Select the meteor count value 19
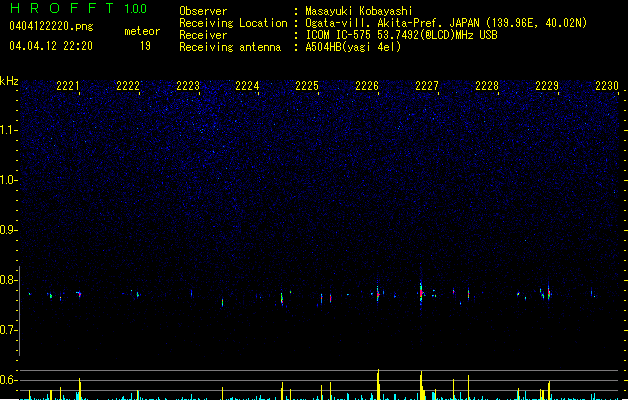This screenshot has width=629, height=400. 145,46
